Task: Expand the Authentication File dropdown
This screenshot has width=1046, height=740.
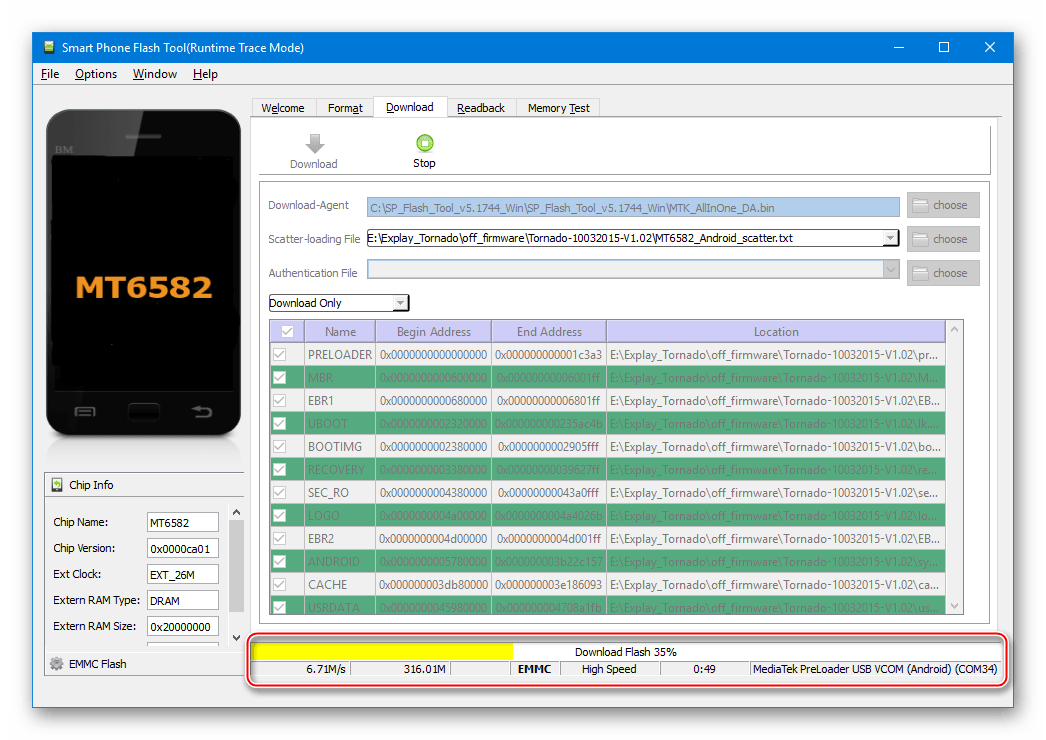Action: [890, 270]
